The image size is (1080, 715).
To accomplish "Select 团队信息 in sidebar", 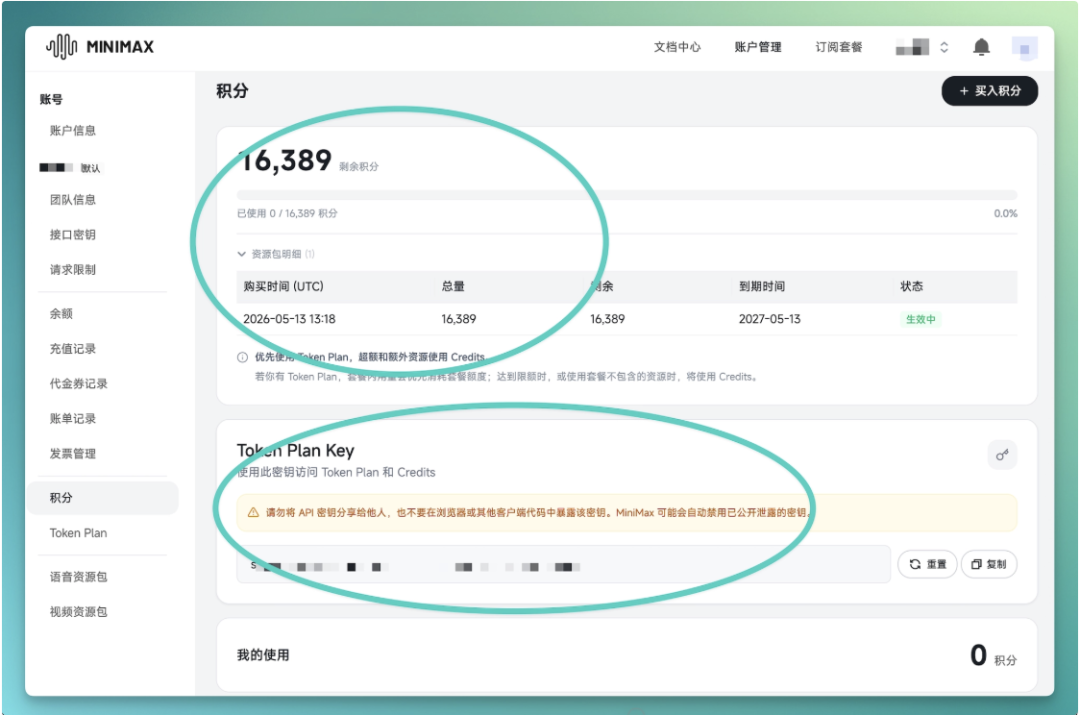I will 72,200.
